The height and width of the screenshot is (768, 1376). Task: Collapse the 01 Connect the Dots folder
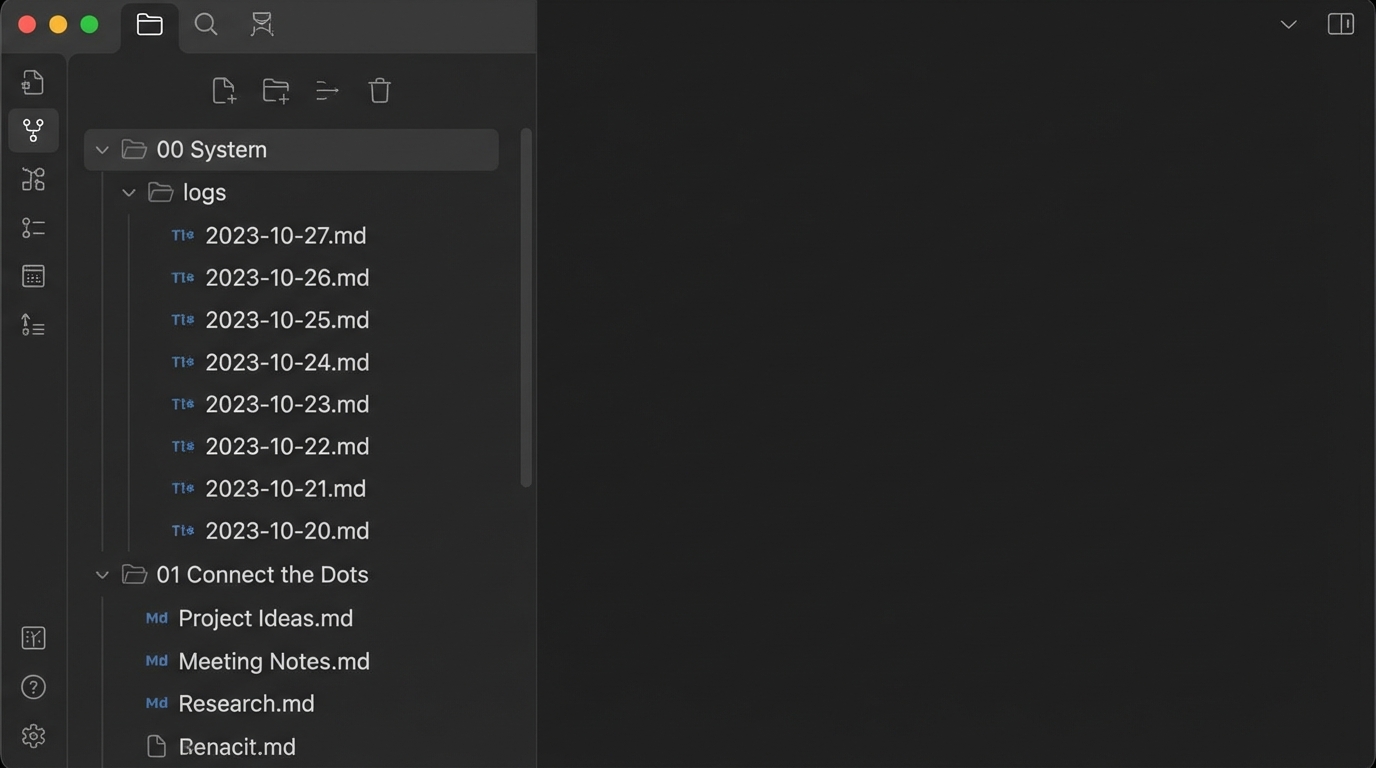click(102, 574)
